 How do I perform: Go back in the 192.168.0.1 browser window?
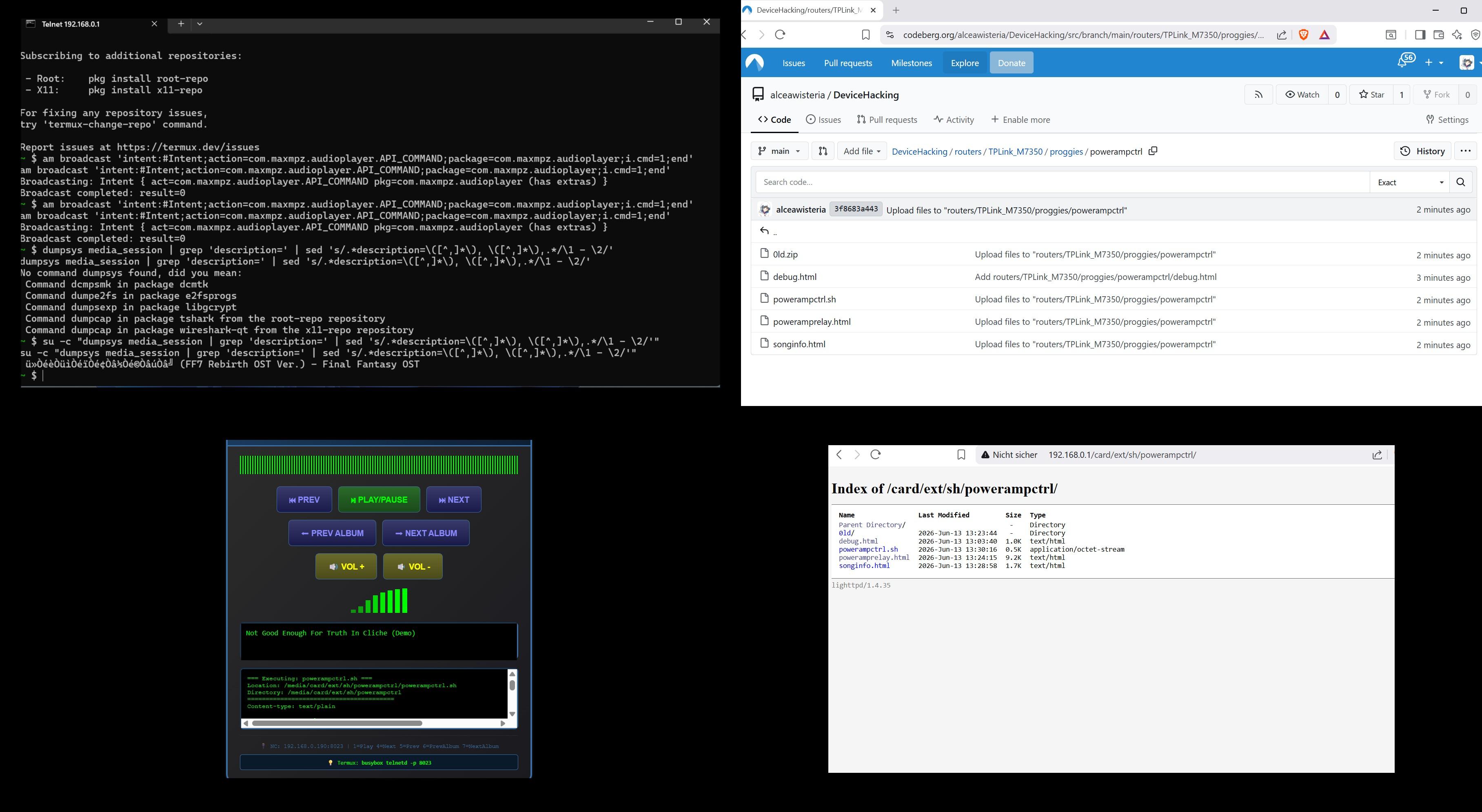click(839, 455)
